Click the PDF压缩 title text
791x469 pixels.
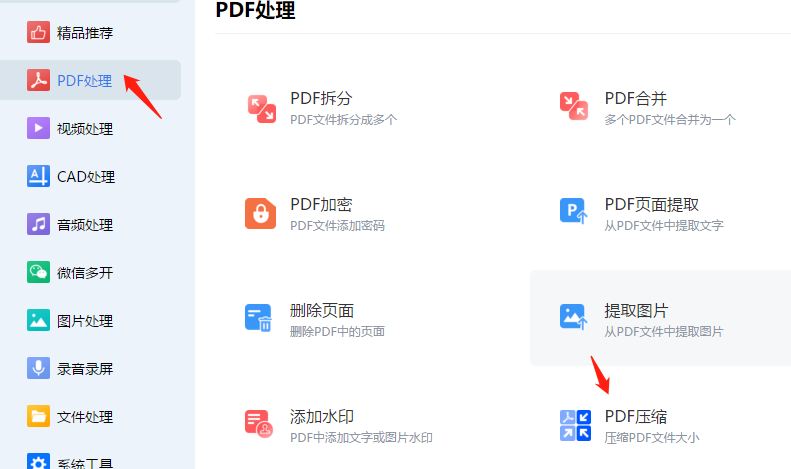click(636, 417)
